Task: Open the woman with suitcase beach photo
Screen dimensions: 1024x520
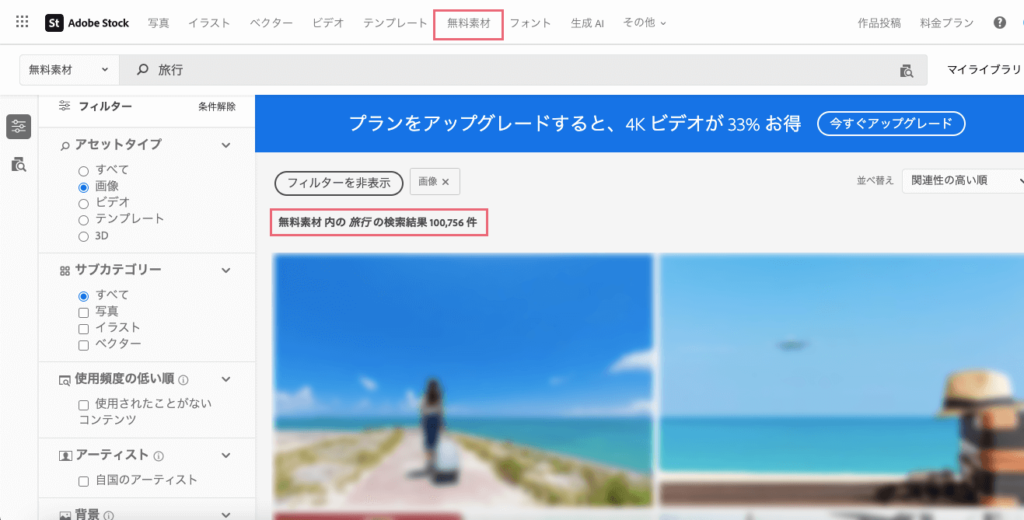Action: click(462, 380)
